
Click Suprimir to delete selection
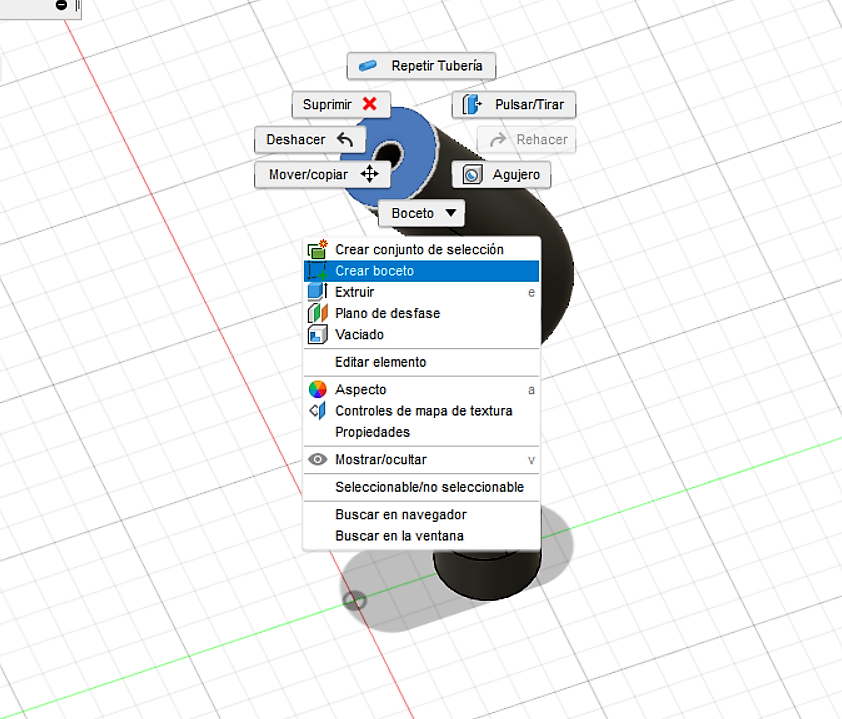341,104
